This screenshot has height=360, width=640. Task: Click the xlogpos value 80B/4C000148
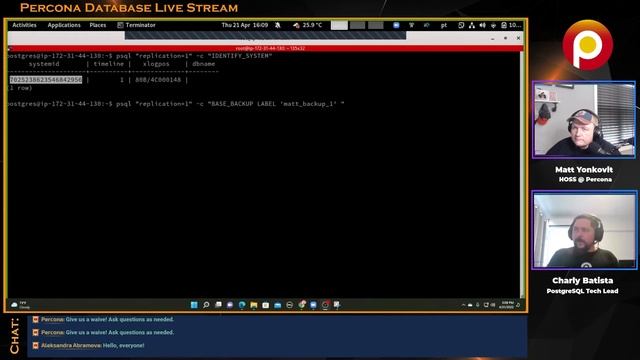click(x=158, y=80)
